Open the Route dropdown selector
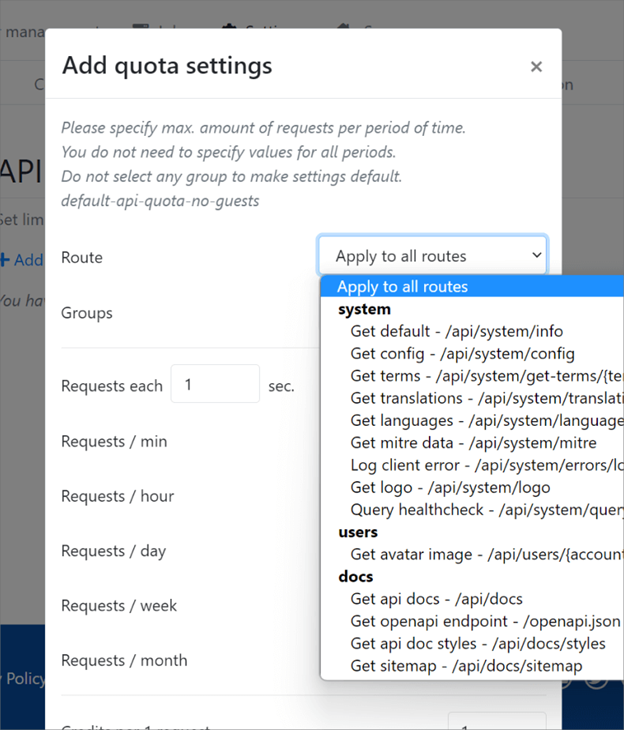Screen dimensions: 624x730 pyautogui.click(x=432, y=256)
